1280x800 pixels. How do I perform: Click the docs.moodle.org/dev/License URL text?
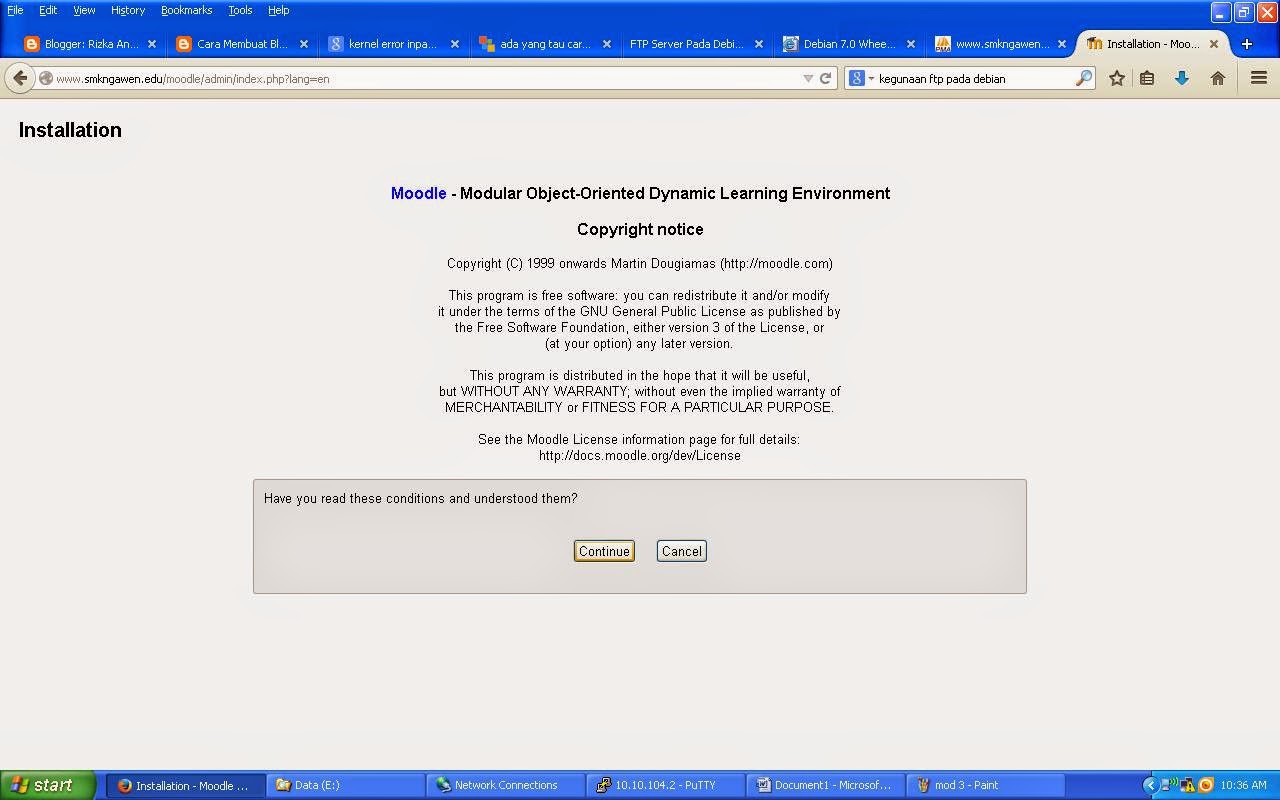pyautogui.click(x=640, y=455)
